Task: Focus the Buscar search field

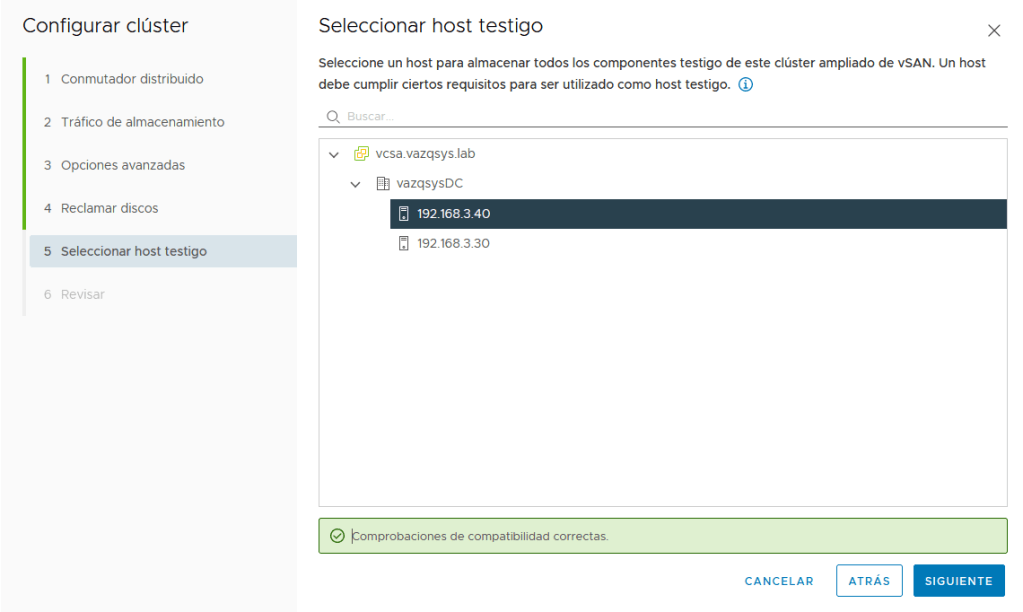Action: click(x=670, y=117)
